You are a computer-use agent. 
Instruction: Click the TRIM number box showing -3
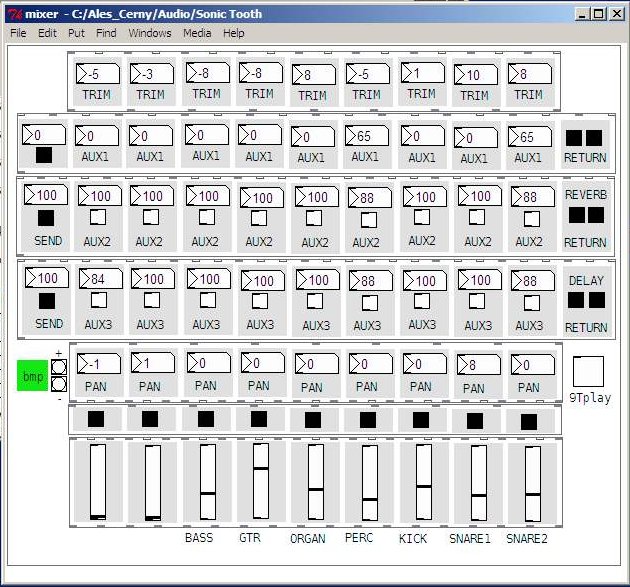pyautogui.click(x=152, y=74)
